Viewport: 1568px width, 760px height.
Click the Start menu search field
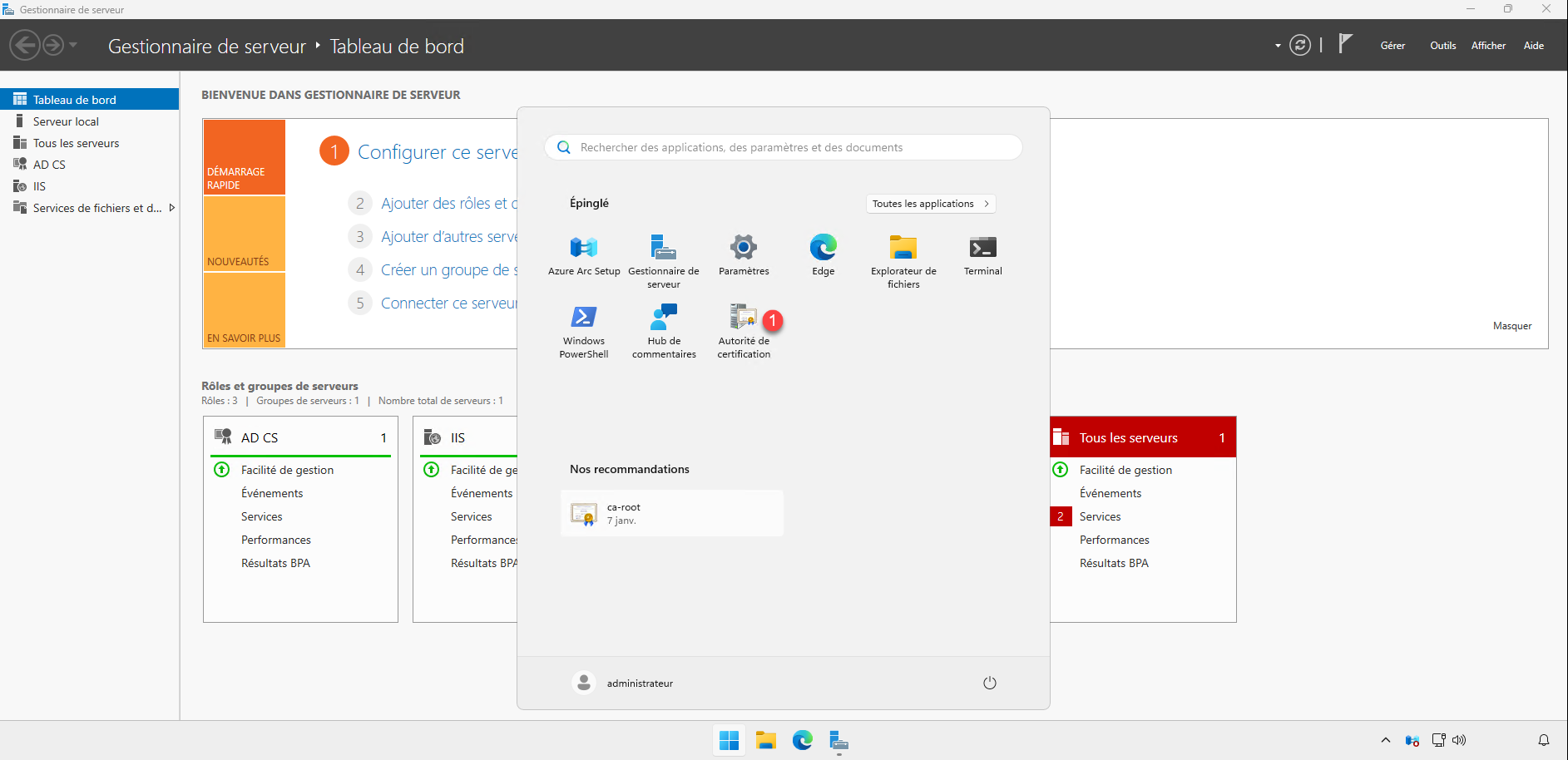[782, 147]
